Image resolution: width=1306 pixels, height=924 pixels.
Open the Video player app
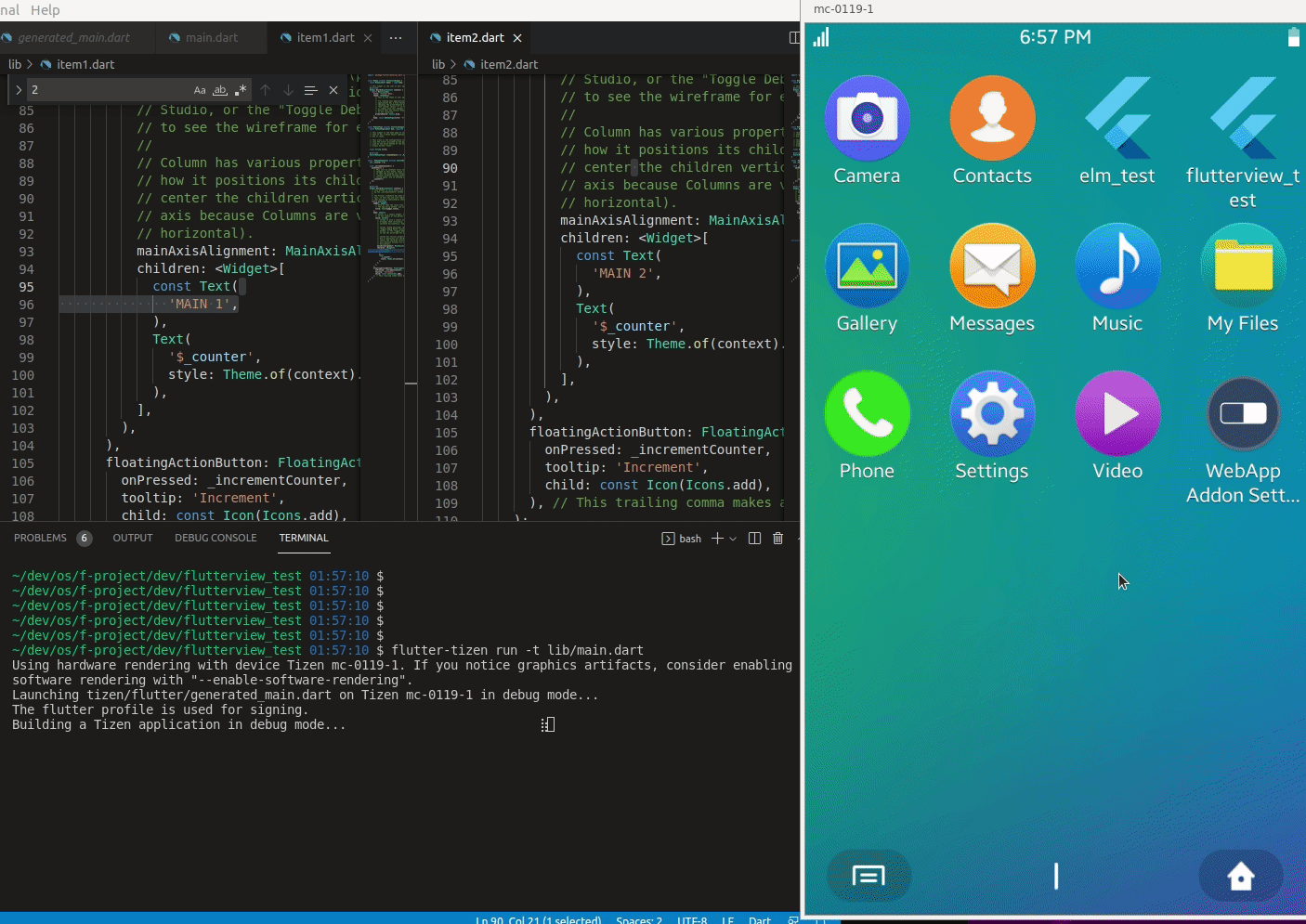point(1117,414)
